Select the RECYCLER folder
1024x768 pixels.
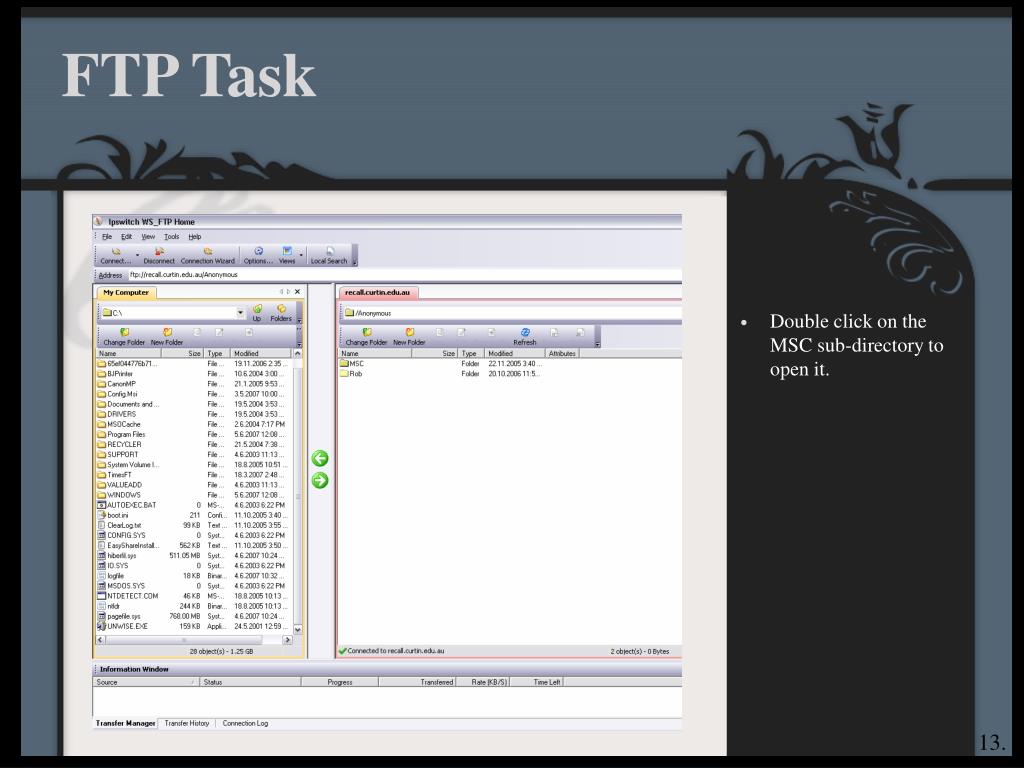120,445
